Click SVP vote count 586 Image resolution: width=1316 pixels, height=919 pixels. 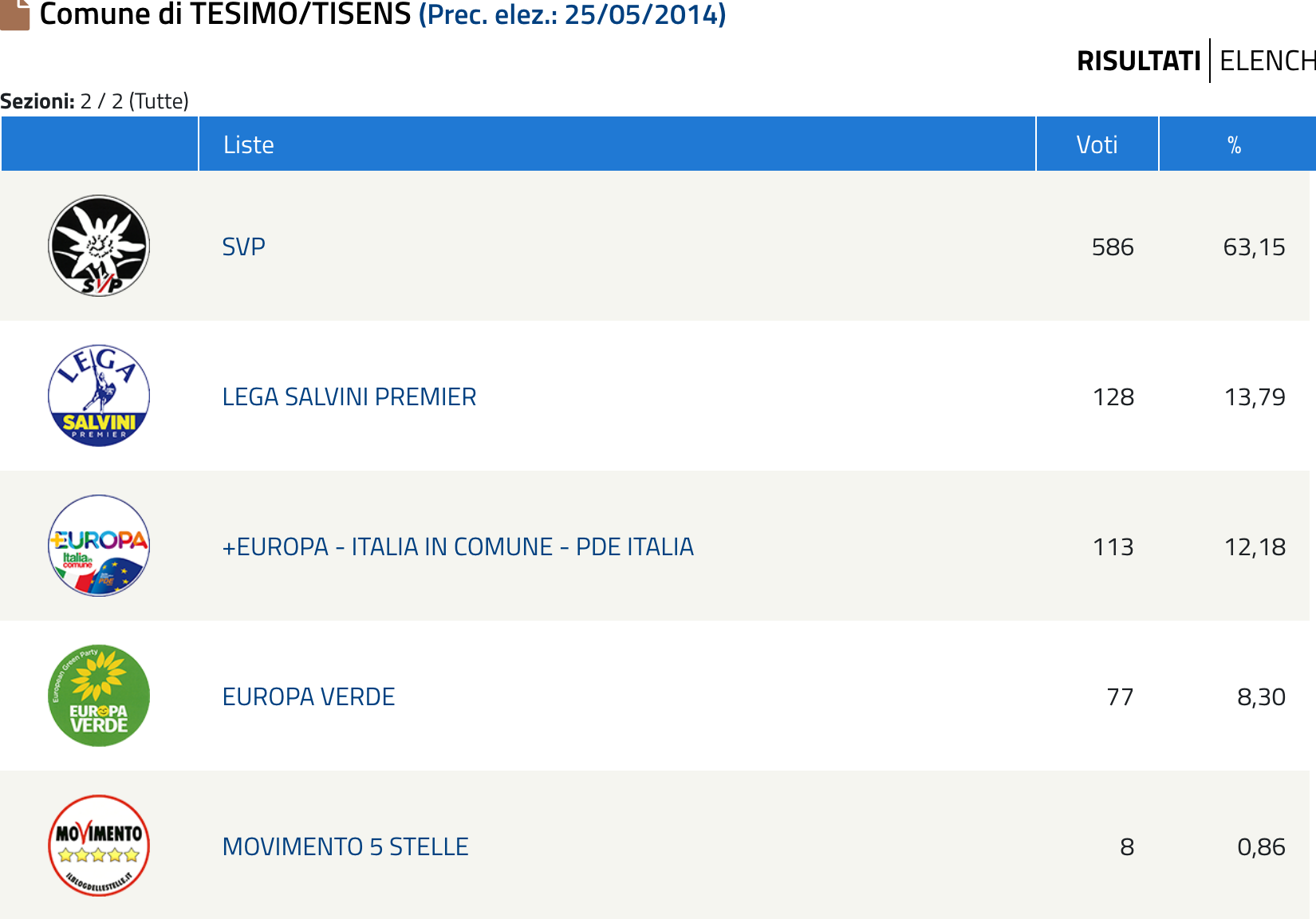1113,247
